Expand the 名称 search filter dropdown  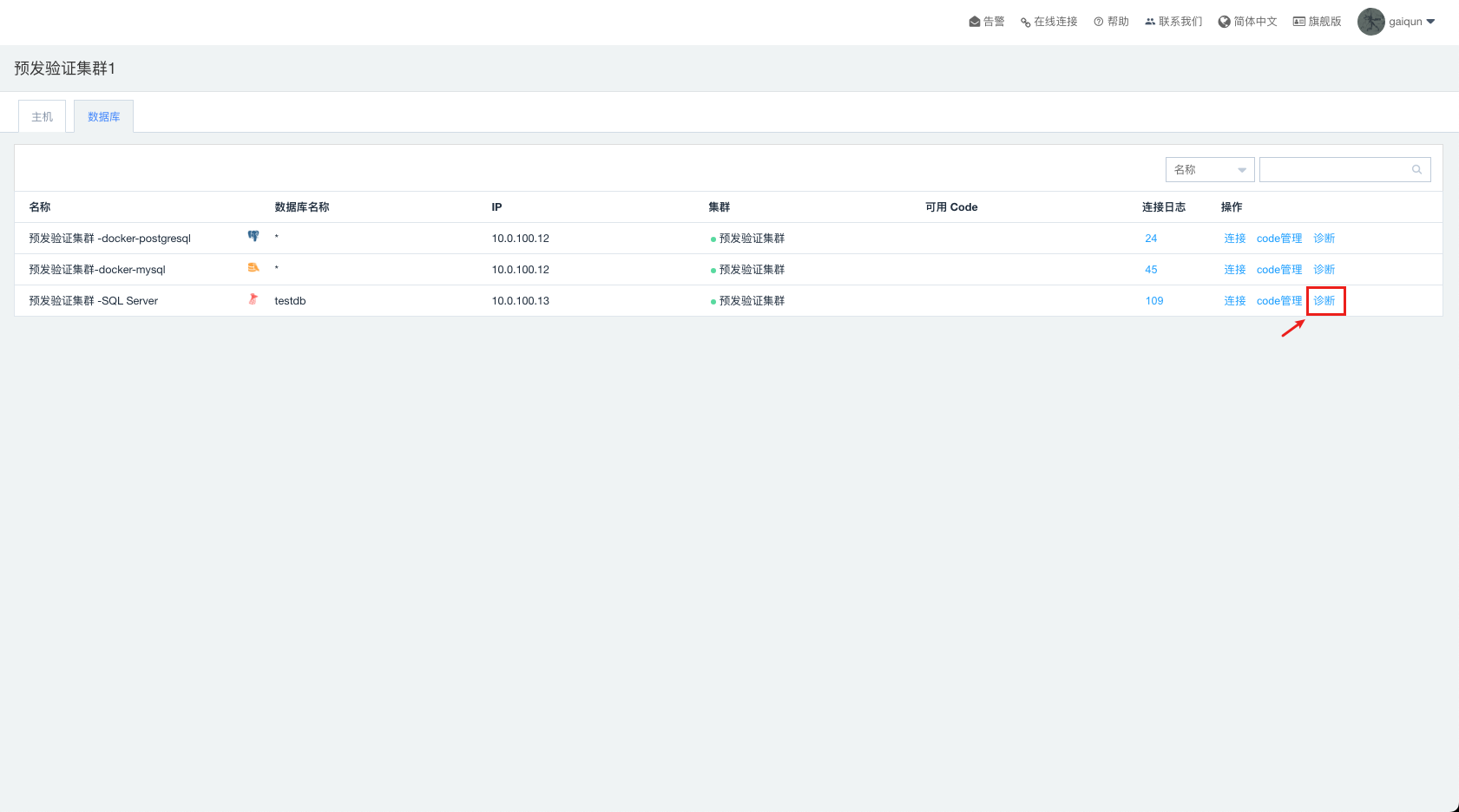tap(1210, 170)
